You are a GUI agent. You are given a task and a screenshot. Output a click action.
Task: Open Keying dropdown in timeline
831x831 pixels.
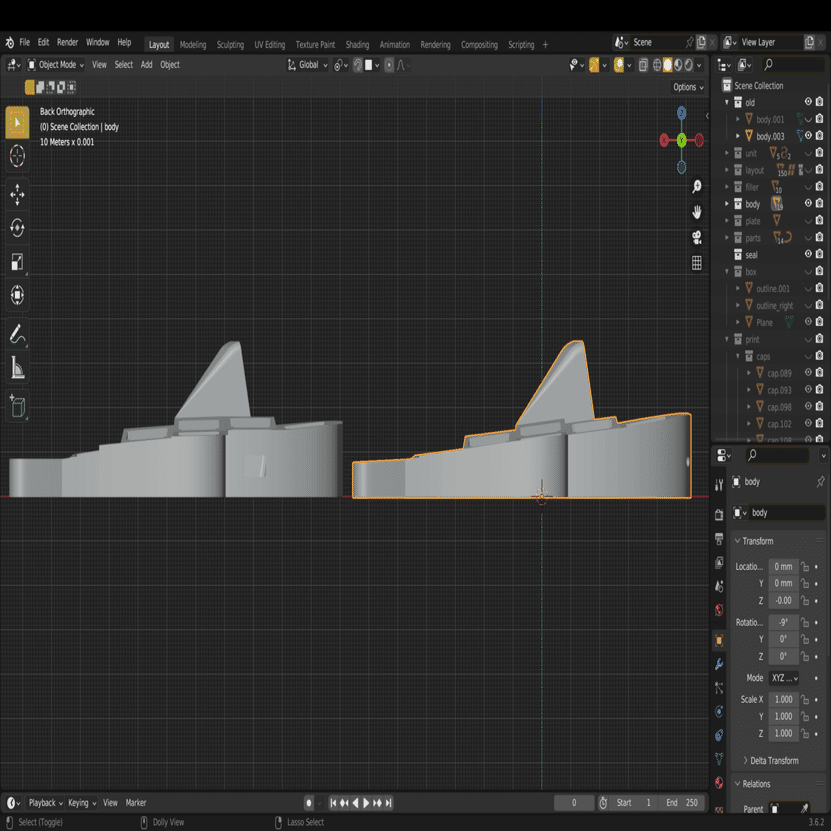(82, 803)
